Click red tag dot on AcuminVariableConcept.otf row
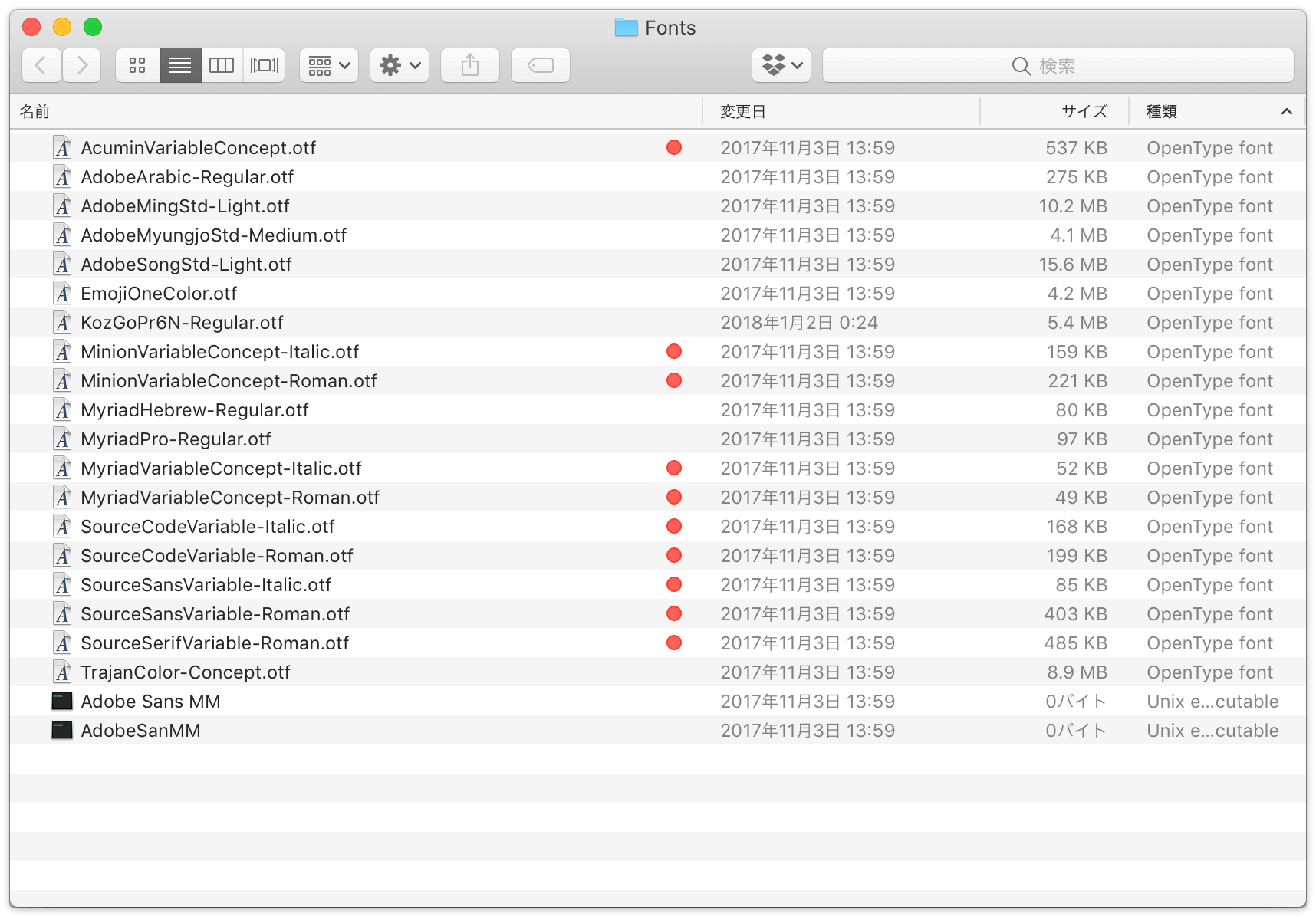Image resolution: width=1316 pixels, height=917 pixels. point(674,147)
